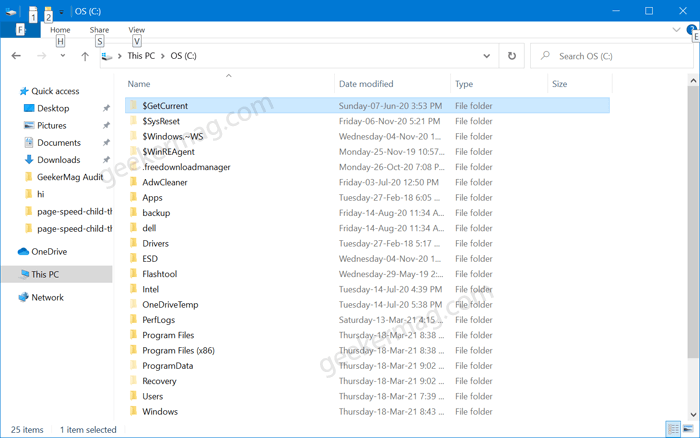Click the Windows folder icon
This screenshot has width=700, height=438.
pyautogui.click(x=133, y=411)
